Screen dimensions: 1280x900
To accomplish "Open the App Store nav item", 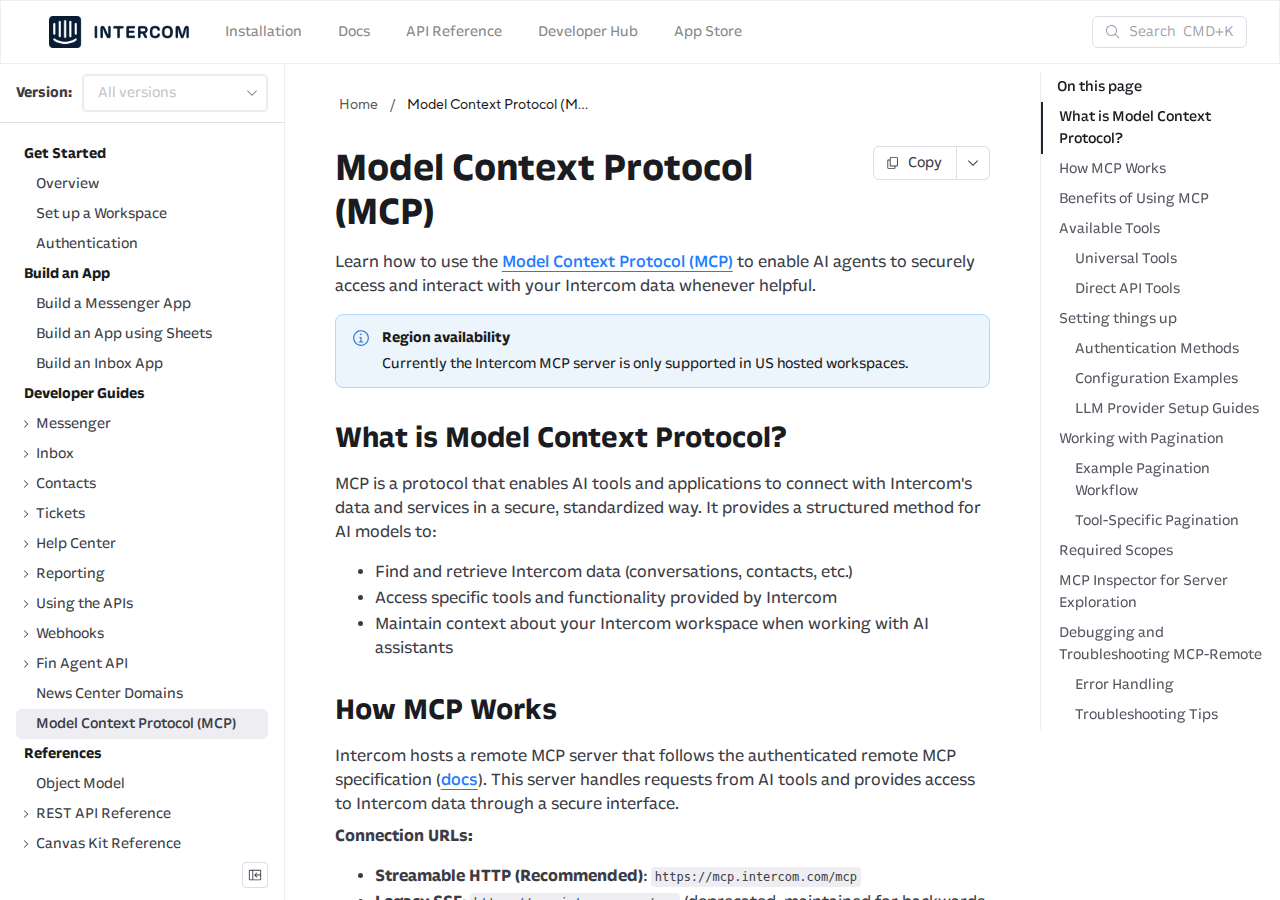I will point(708,31).
